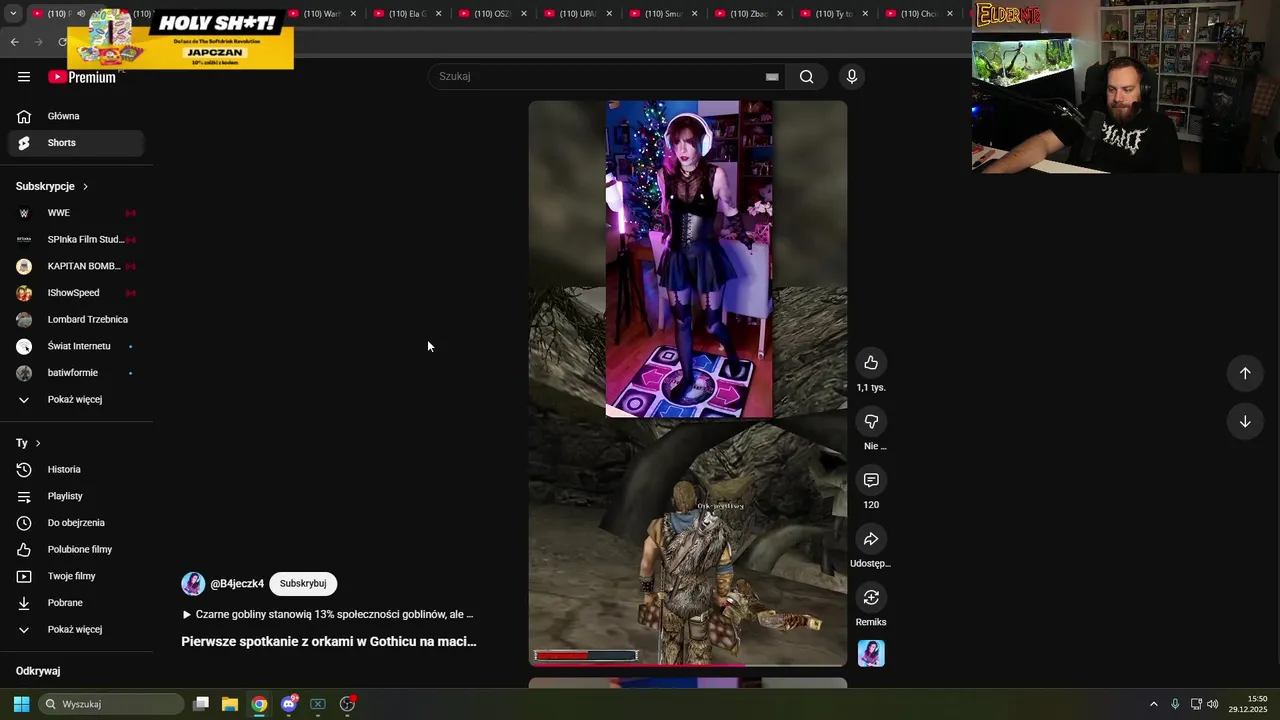The width and height of the screenshot is (1280, 720).
Task: Share the Short via Udostępnij icon
Action: pyautogui.click(x=871, y=539)
